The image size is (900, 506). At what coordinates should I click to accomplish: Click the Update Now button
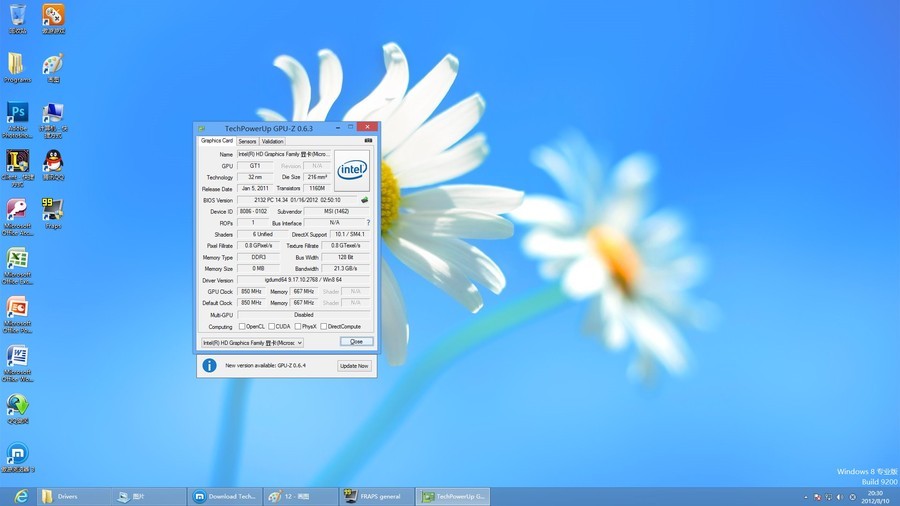pyautogui.click(x=354, y=366)
